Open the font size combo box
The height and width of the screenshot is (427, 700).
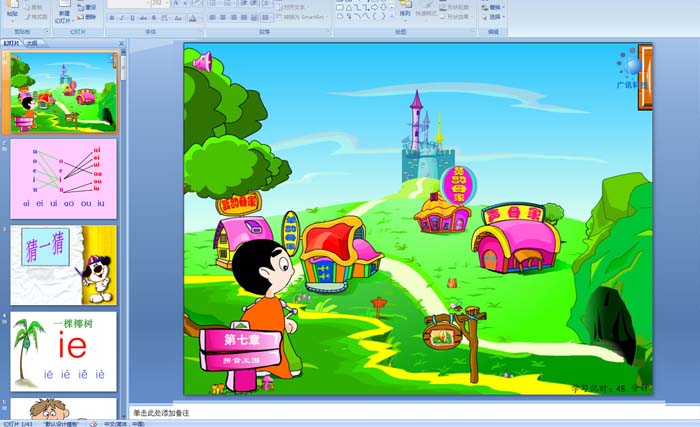point(160,3)
